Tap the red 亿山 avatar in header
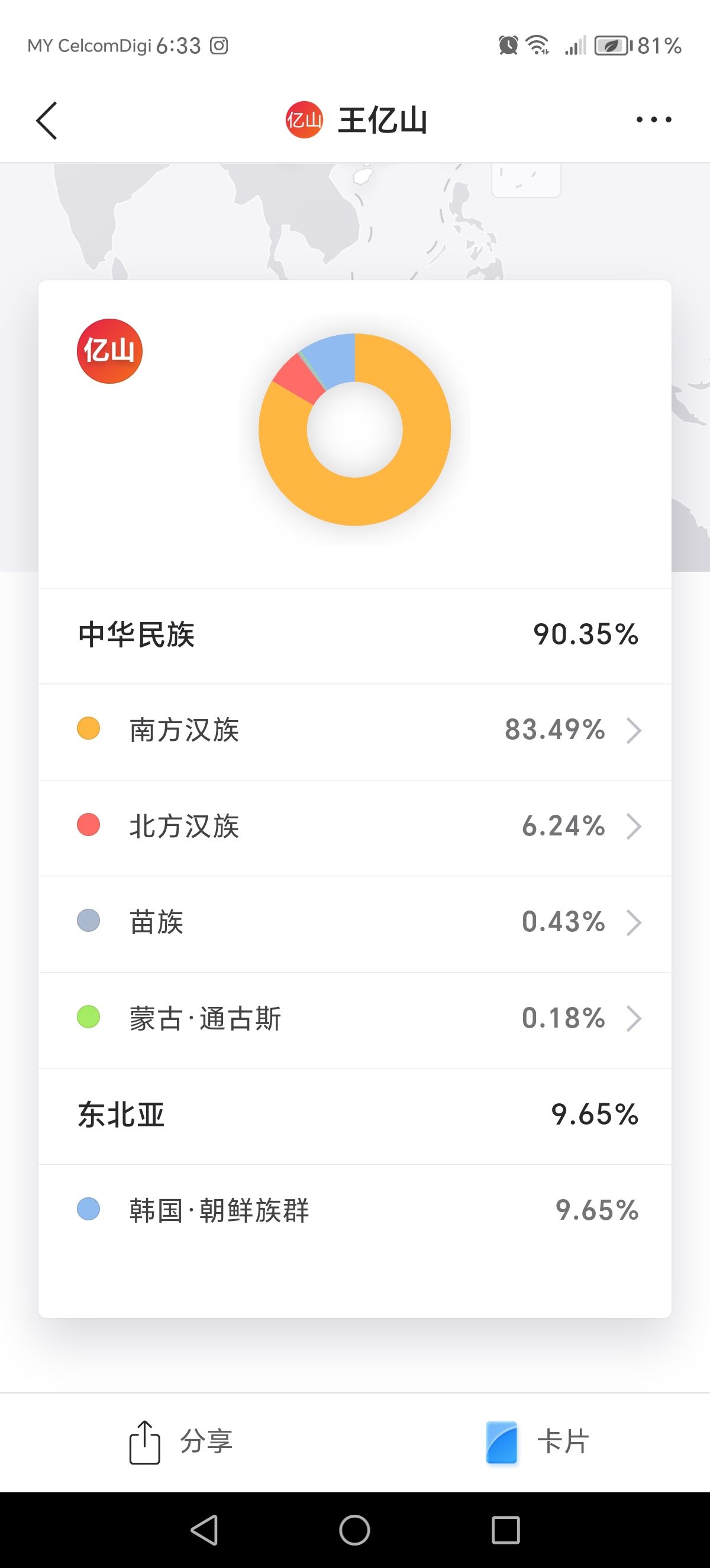Screen dimensions: 710x1568 coord(304,121)
